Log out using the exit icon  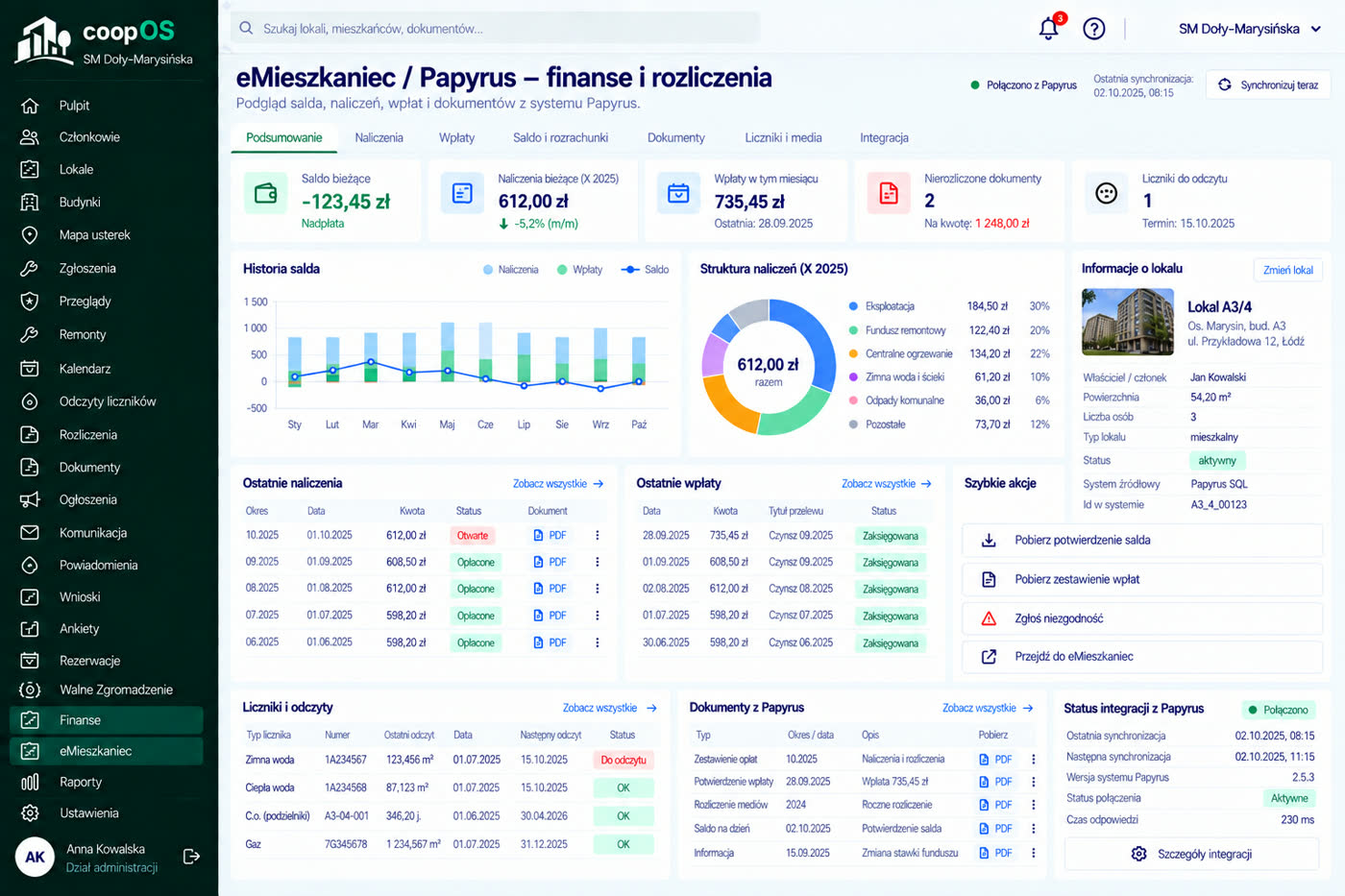(x=191, y=857)
